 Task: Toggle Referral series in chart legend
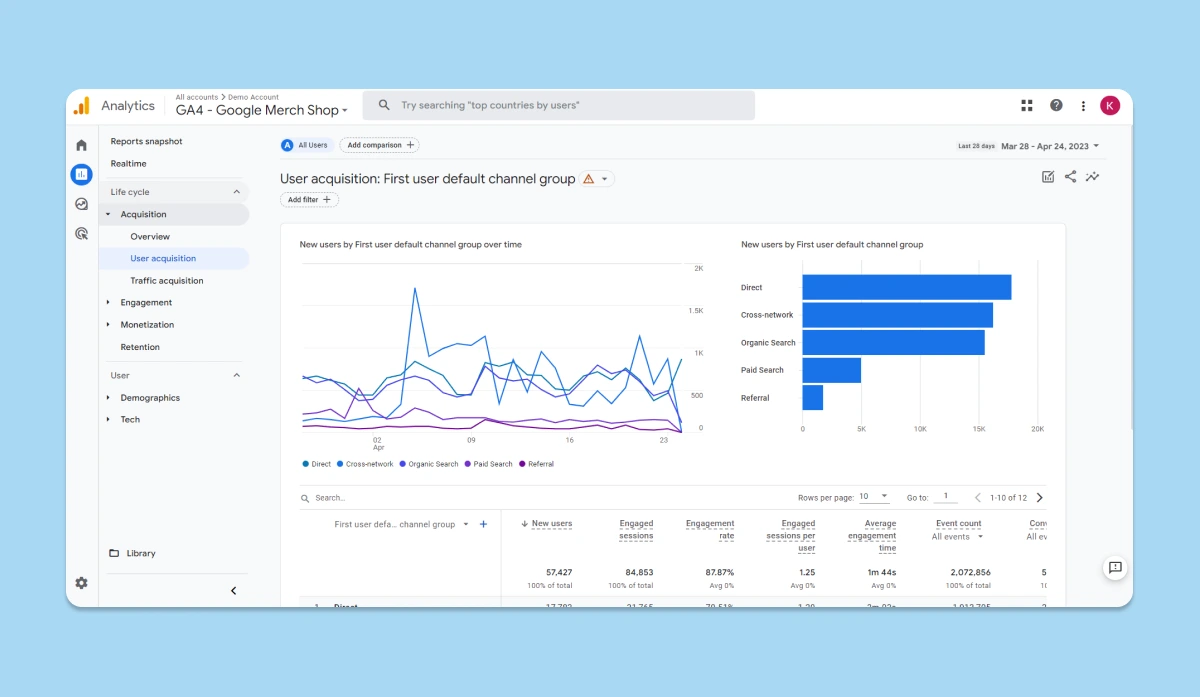click(x=536, y=464)
